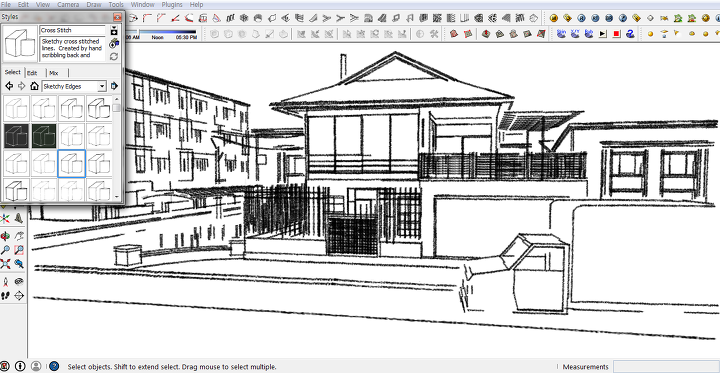Select the Orbit tool
The width and height of the screenshot is (720, 373).
tap(6, 236)
